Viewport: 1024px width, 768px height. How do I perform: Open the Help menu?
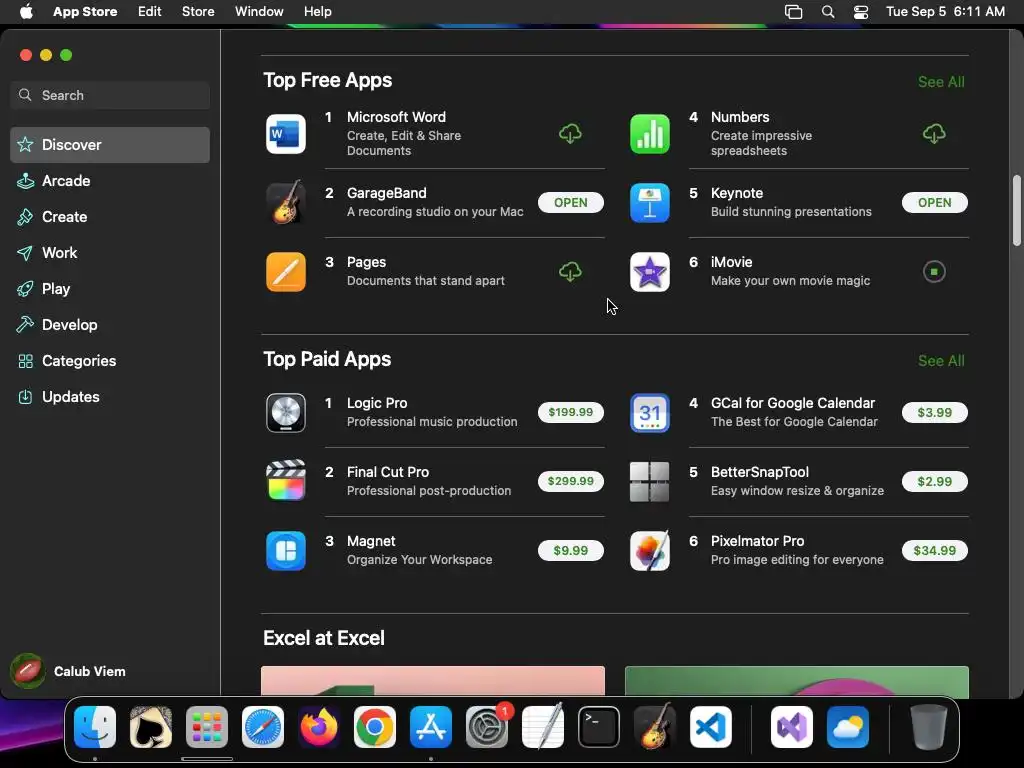[317, 12]
